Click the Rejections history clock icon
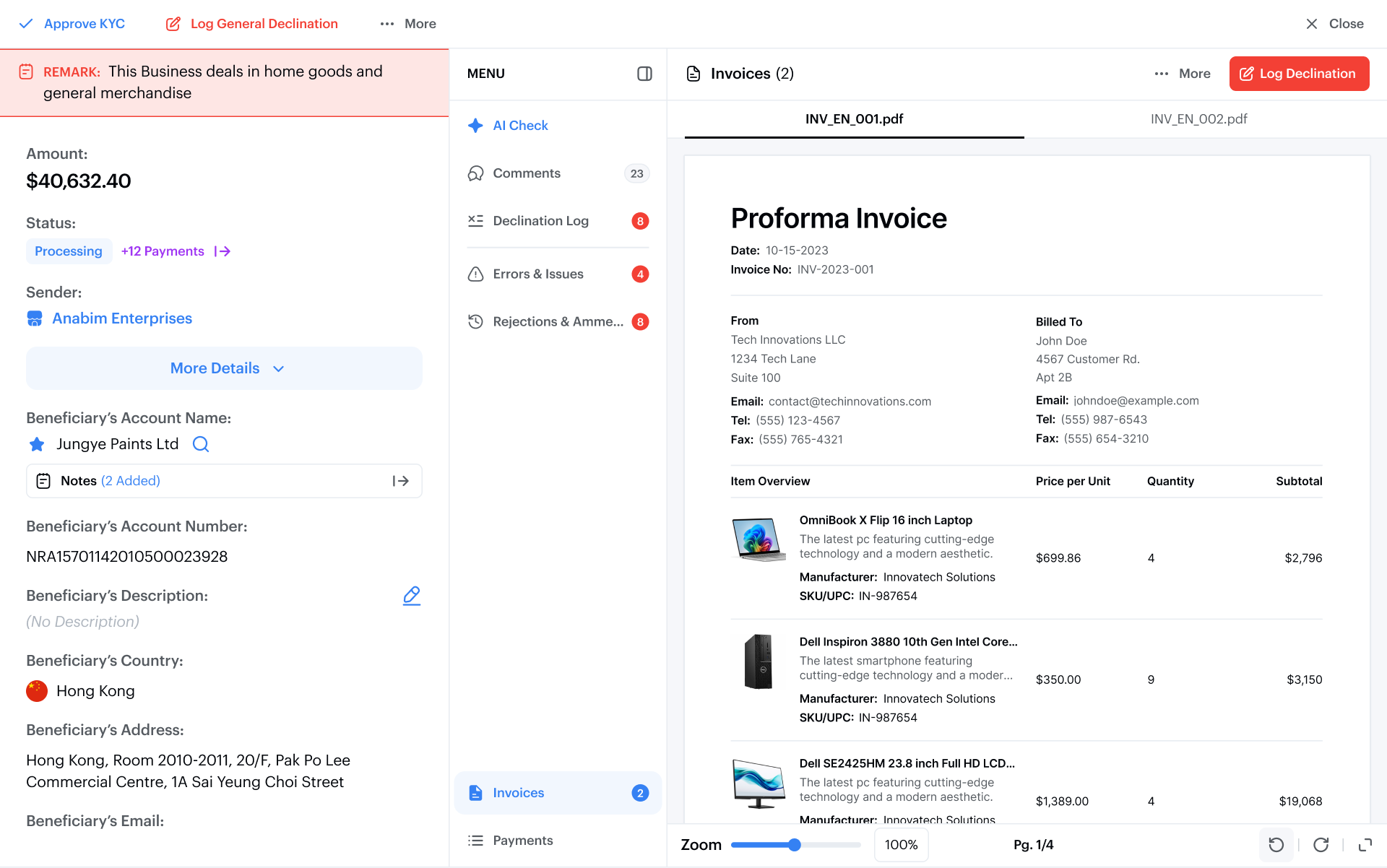1387x868 pixels. [x=475, y=322]
